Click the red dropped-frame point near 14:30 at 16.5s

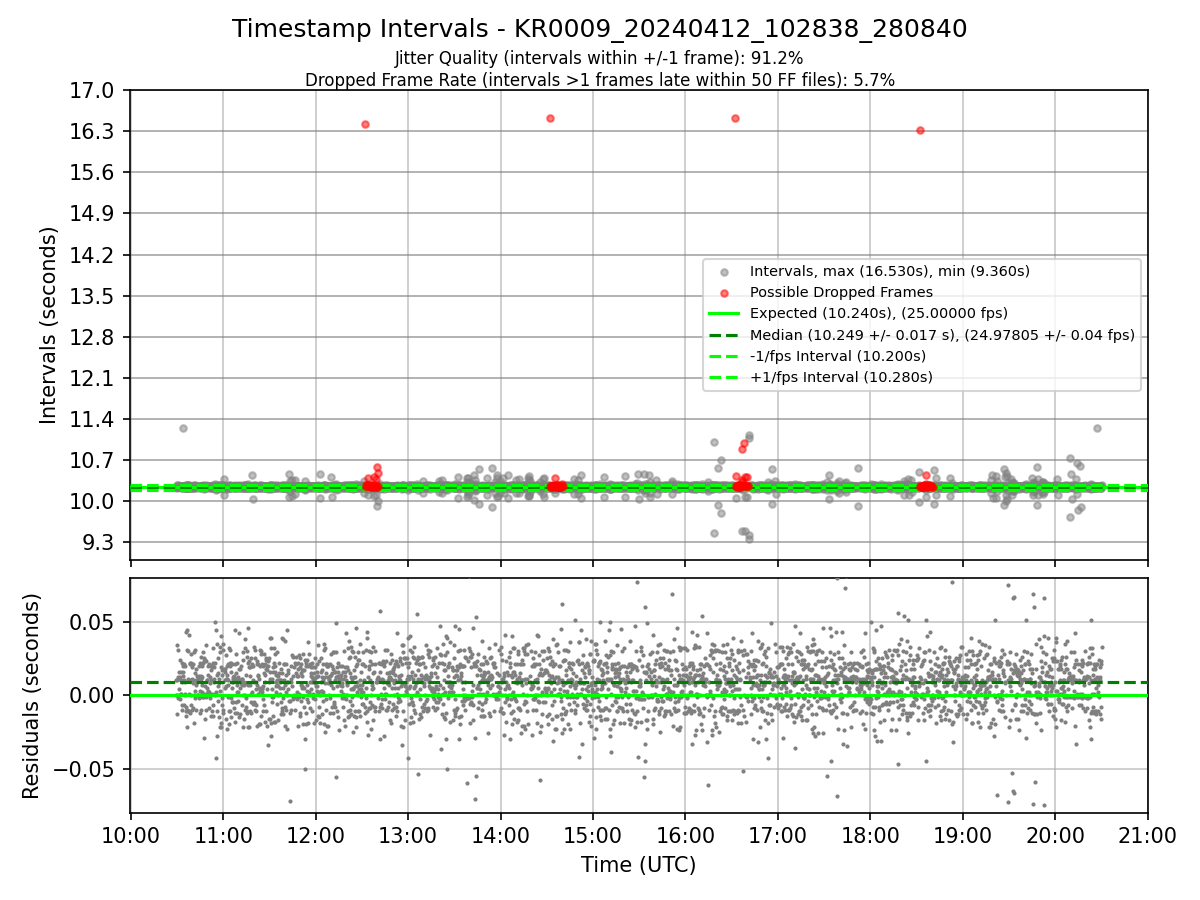pos(550,118)
